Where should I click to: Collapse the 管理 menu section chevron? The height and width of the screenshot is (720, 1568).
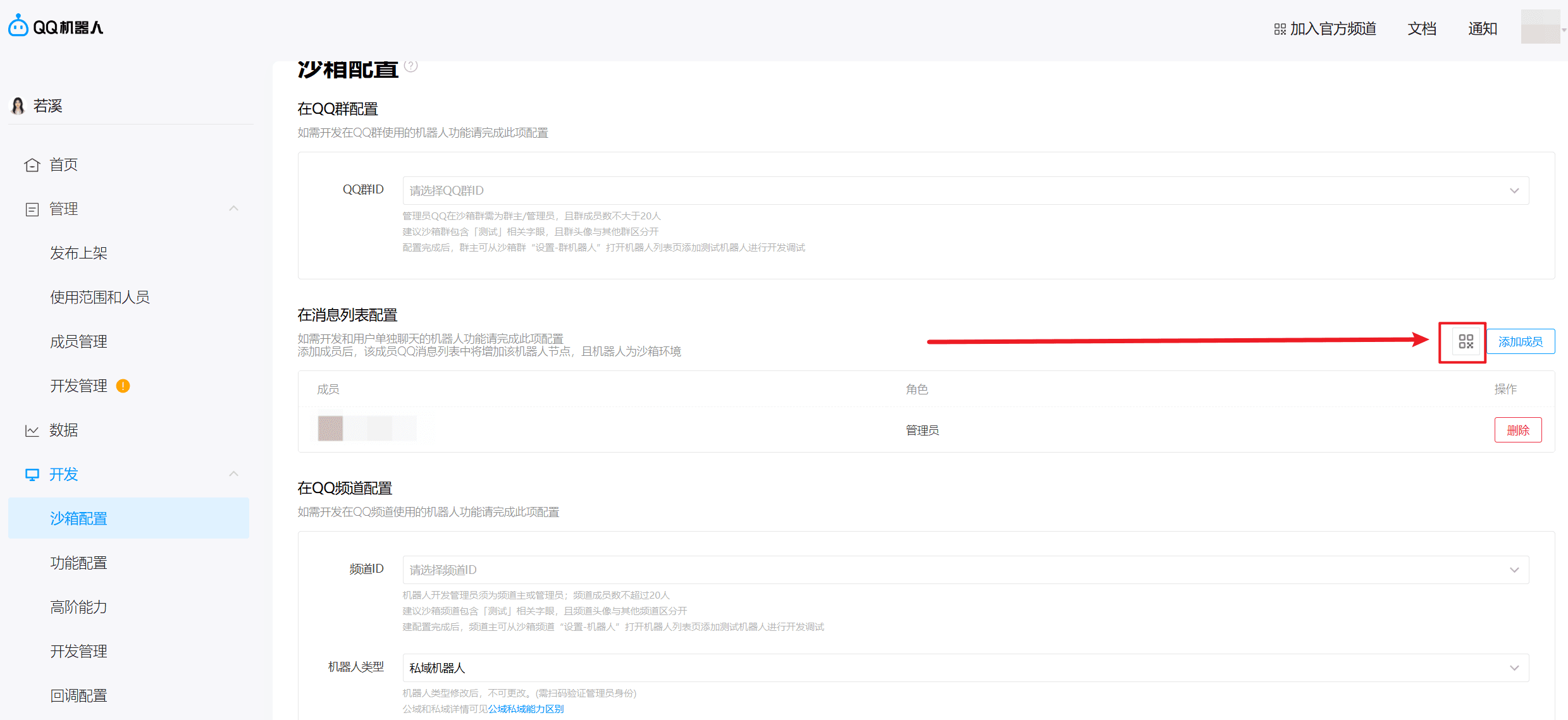click(x=233, y=209)
